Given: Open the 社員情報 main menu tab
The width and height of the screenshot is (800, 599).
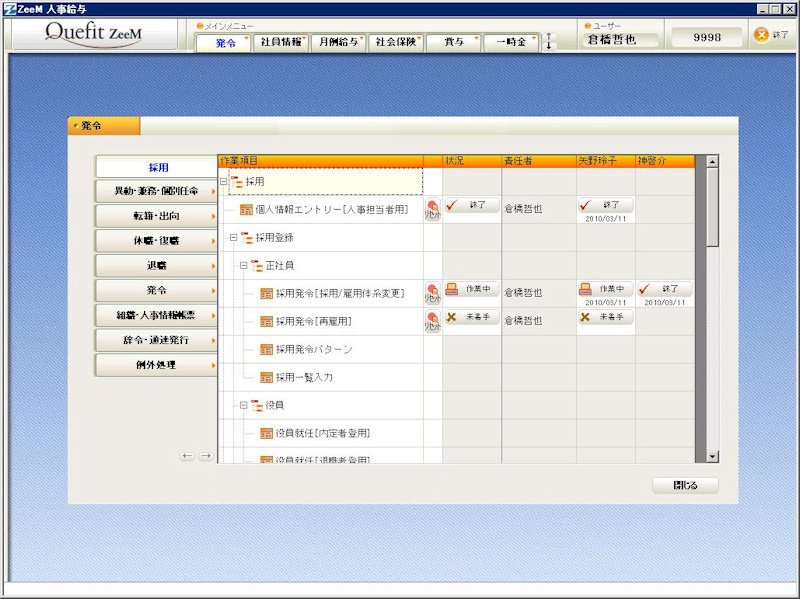Looking at the screenshot, I should pyautogui.click(x=281, y=42).
